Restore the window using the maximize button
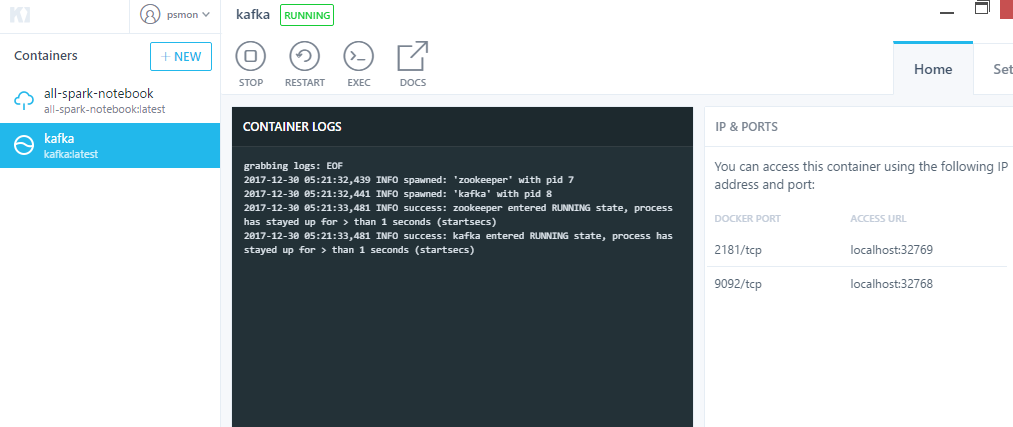Image resolution: width=1013 pixels, height=427 pixels. (982, 9)
